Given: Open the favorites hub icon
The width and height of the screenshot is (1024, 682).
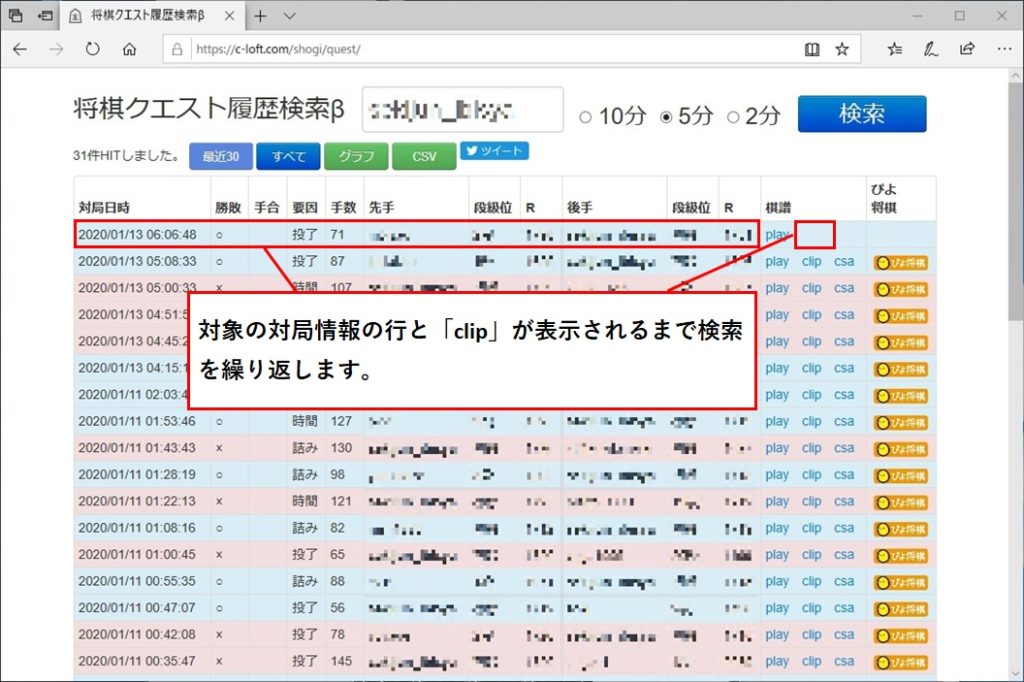Looking at the screenshot, I should pos(895,49).
